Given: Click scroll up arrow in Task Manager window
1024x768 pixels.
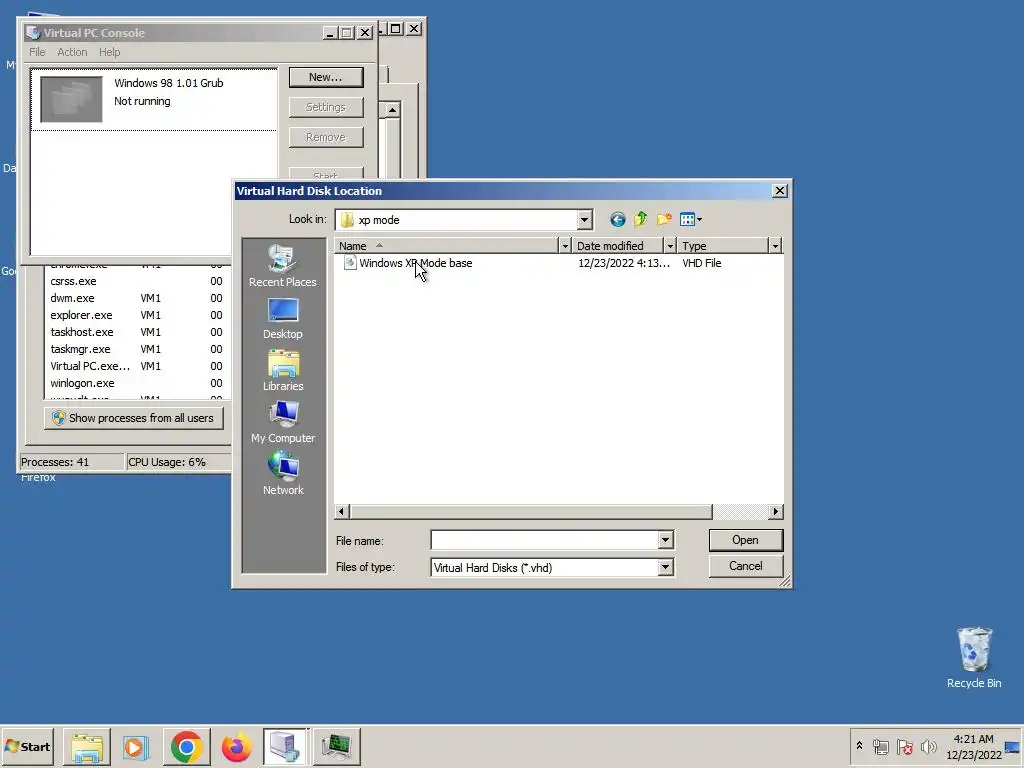Looking at the screenshot, I should pos(392,110).
